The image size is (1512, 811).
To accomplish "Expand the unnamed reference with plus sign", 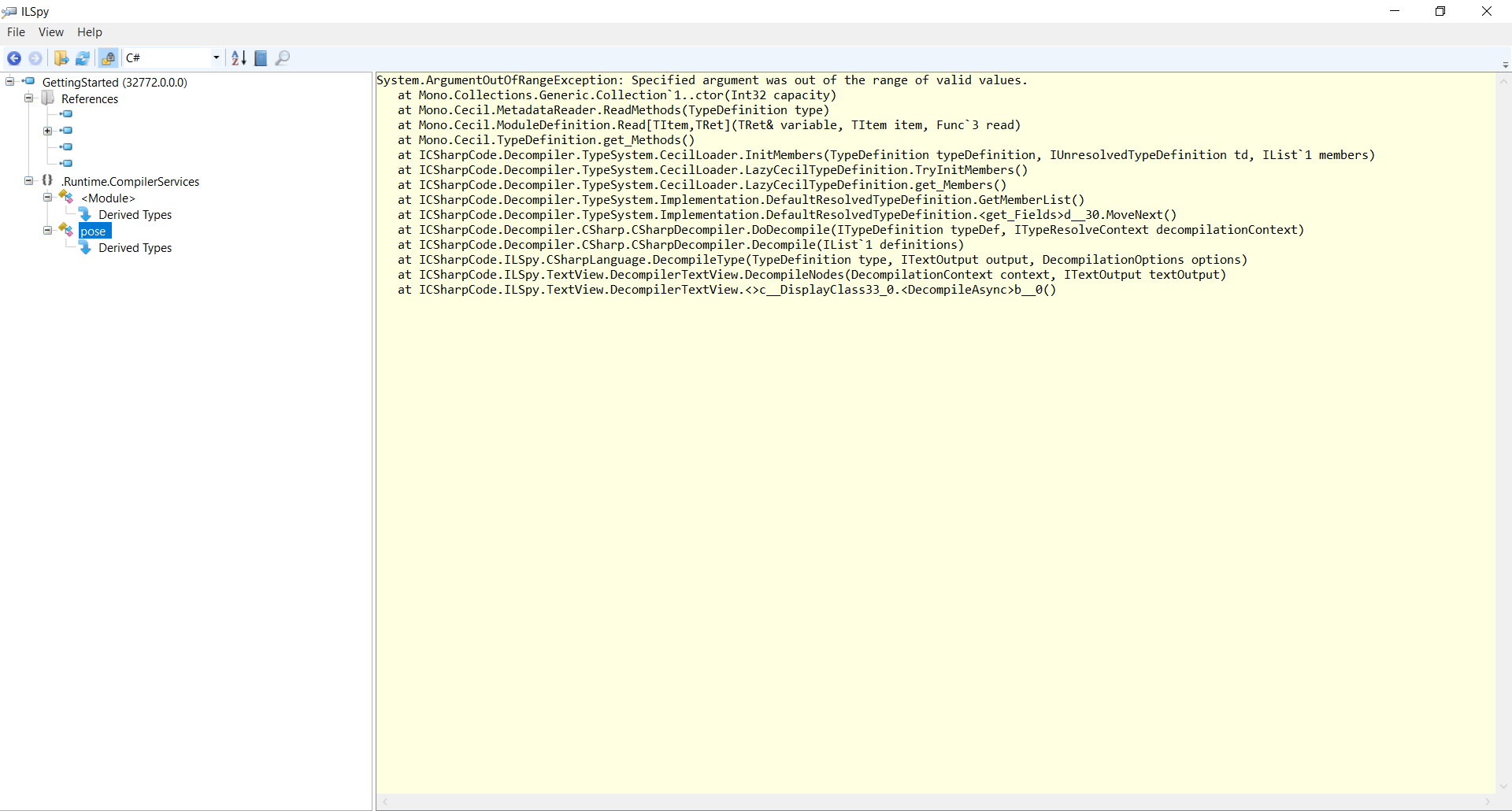I will point(47,131).
